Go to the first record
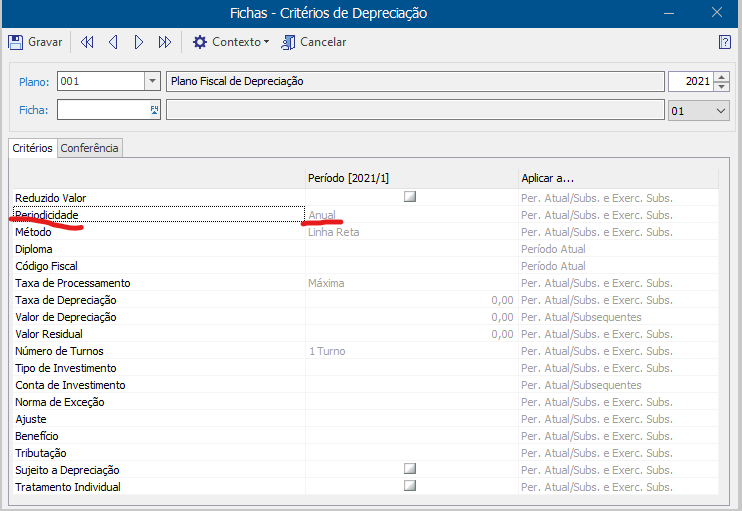742x511 pixels. 87,42
